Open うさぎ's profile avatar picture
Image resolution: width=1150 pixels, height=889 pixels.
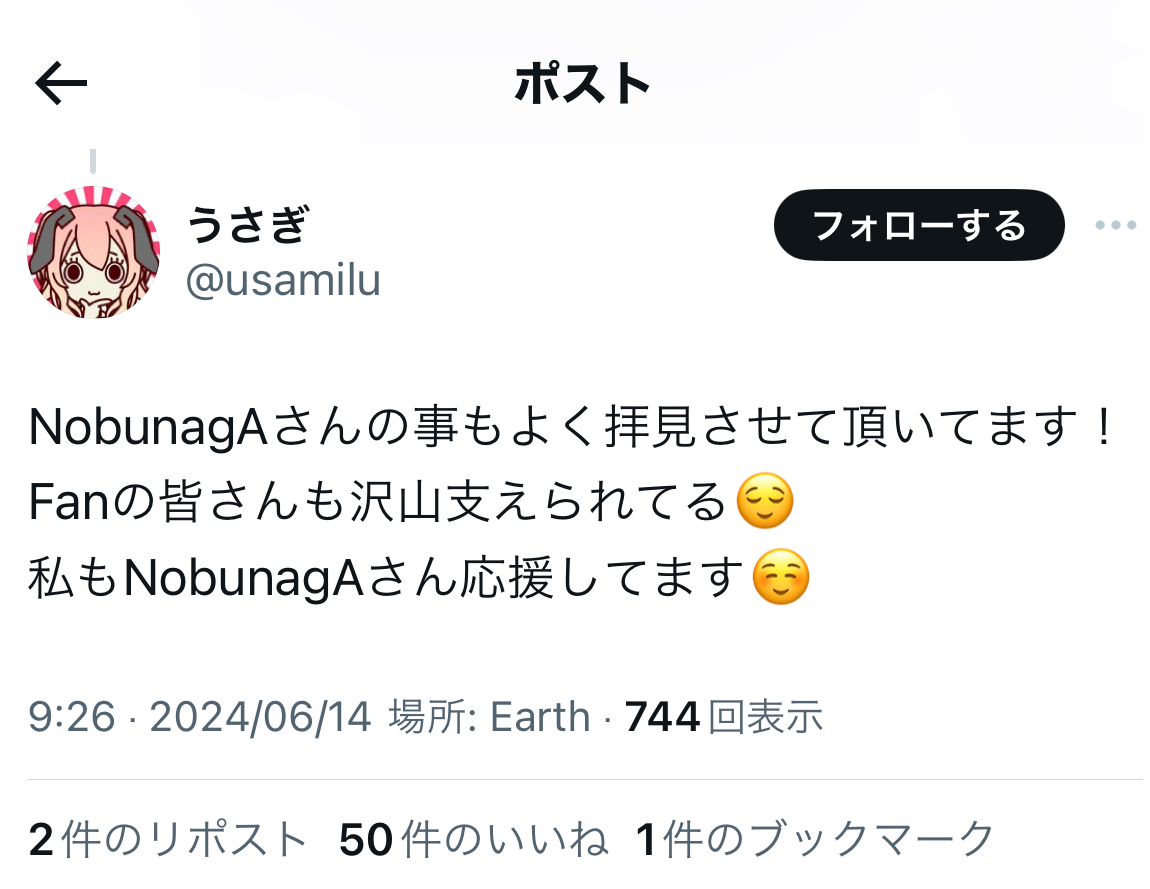click(93, 252)
